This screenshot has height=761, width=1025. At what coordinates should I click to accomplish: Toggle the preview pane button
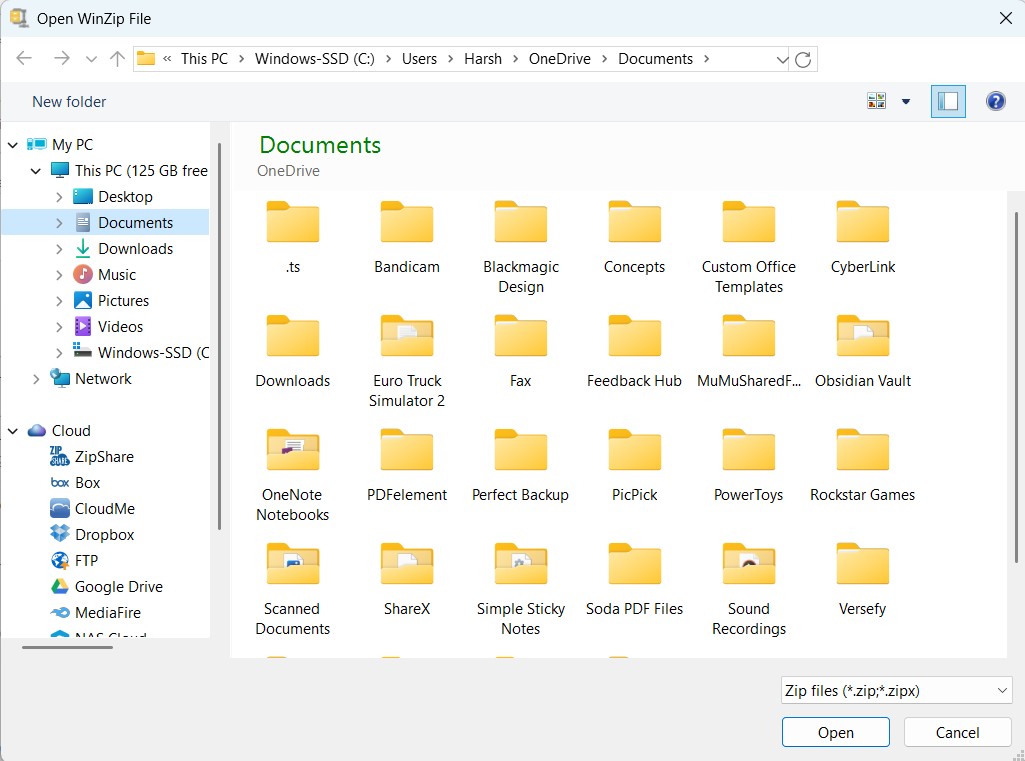(948, 101)
